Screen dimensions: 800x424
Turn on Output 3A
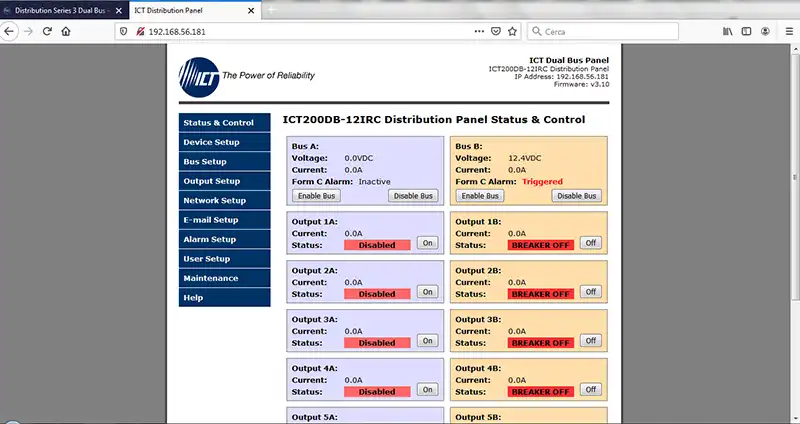click(x=428, y=340)
